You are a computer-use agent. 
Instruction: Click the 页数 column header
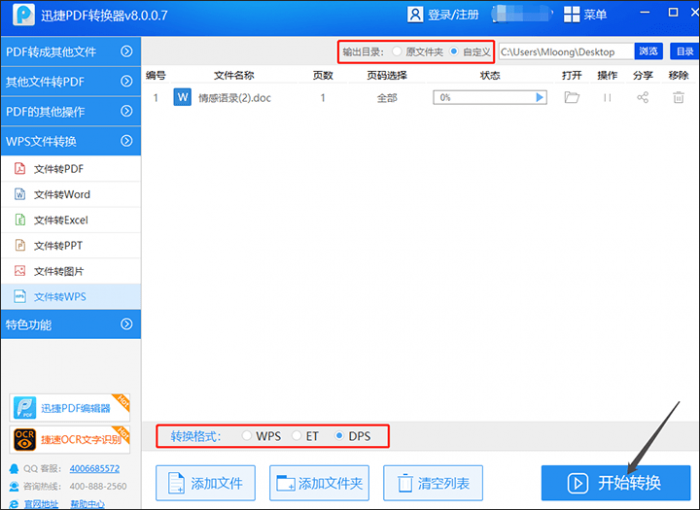coord(323,75)
